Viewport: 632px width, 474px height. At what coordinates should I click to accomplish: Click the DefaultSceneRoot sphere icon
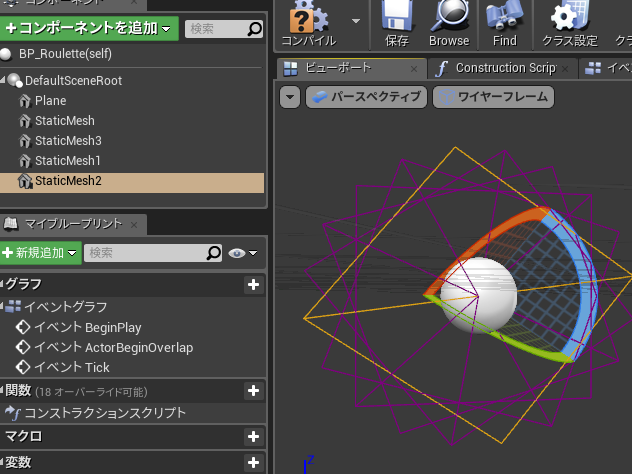15,80
